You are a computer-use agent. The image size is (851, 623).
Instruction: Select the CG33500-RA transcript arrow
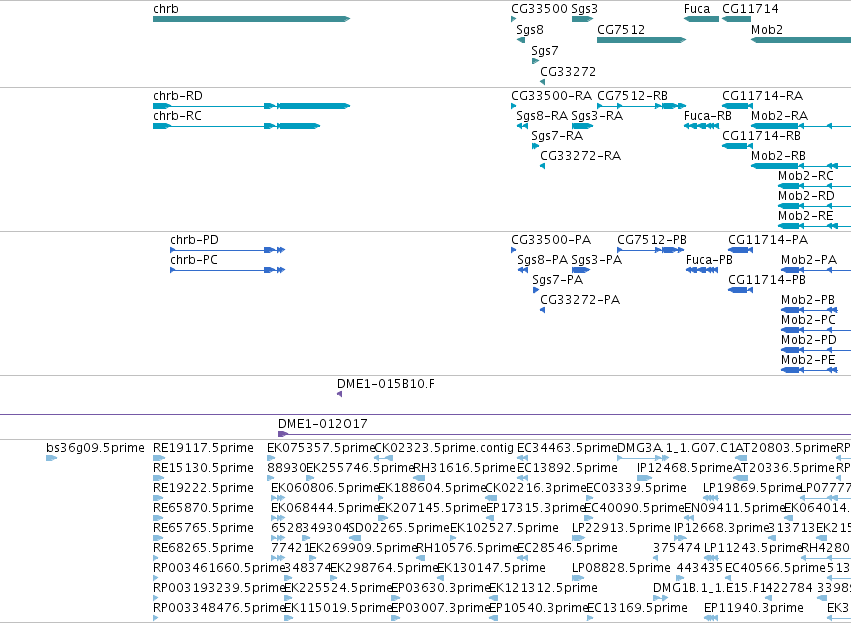513,106
